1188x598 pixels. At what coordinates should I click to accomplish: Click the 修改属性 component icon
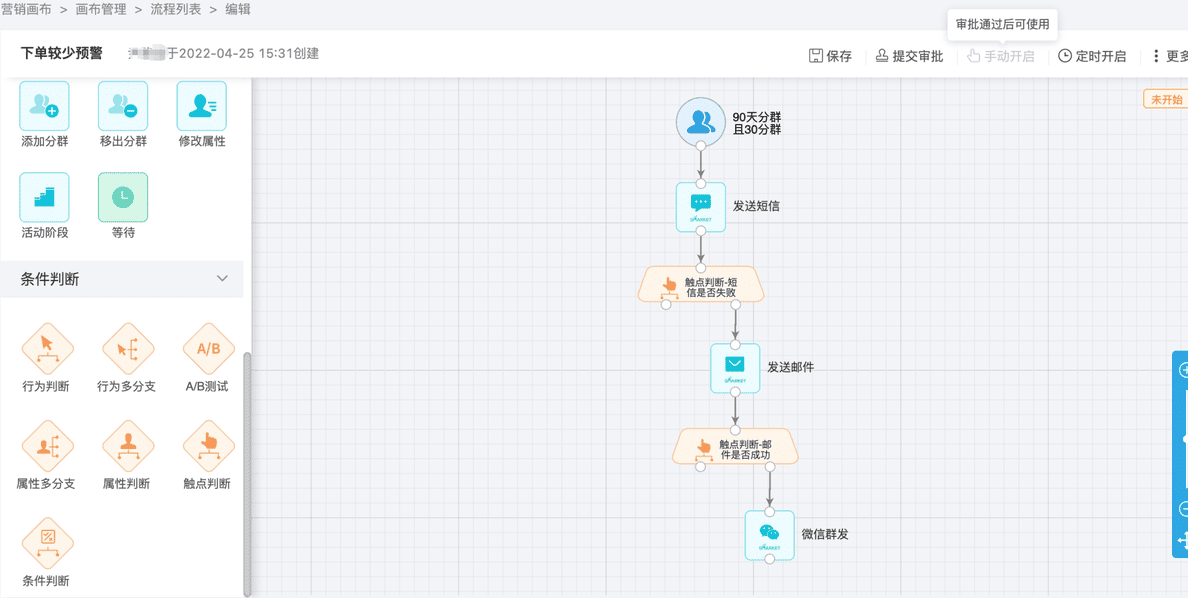(x=202, y=106)
